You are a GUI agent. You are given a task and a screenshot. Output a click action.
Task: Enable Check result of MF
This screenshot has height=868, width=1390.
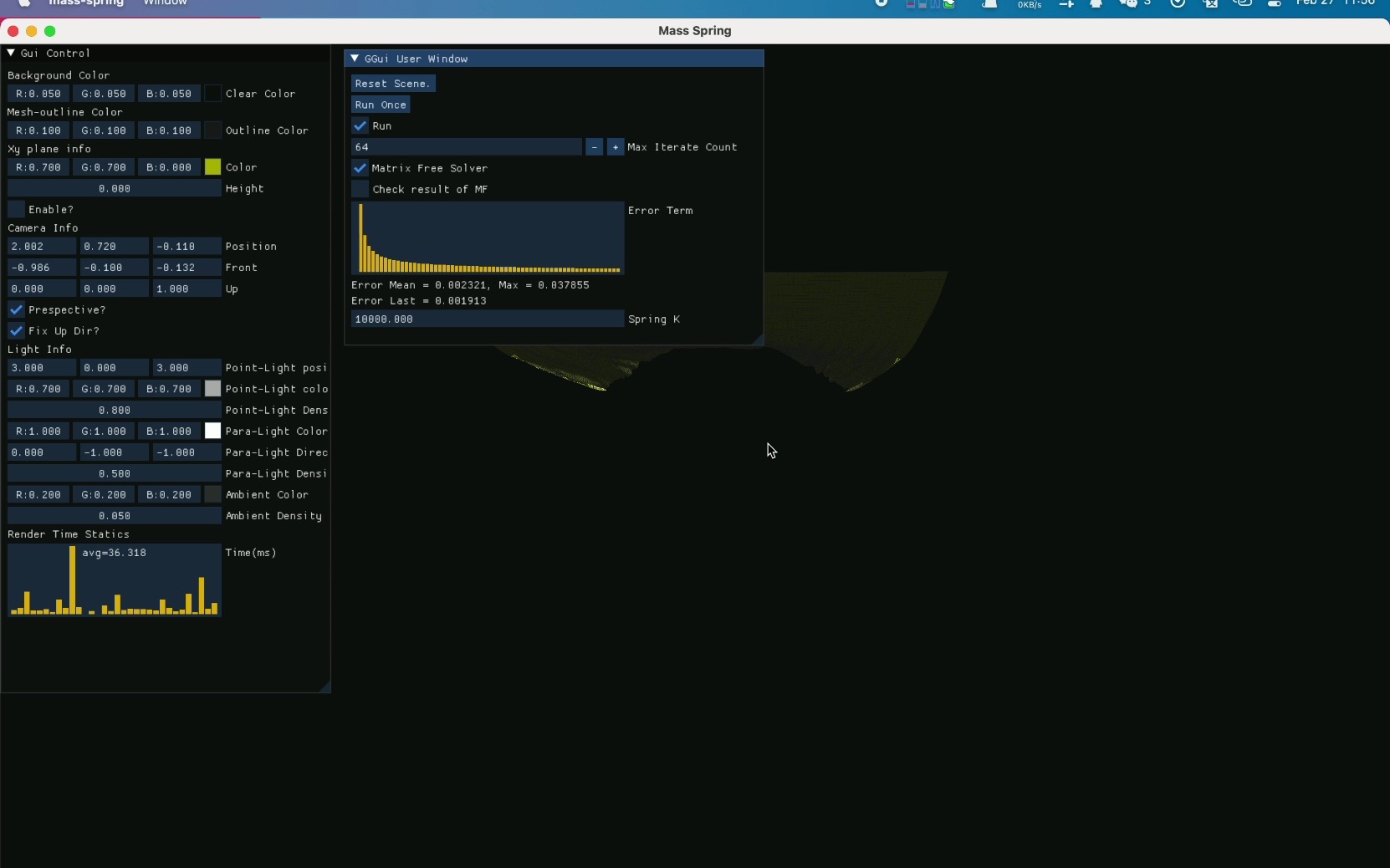[x=360, y=189]
